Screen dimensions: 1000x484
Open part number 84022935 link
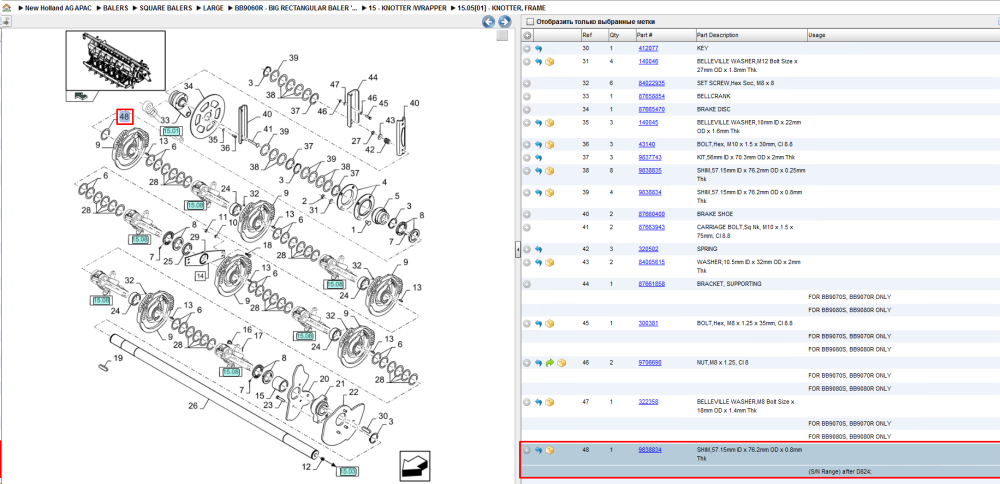652,84
